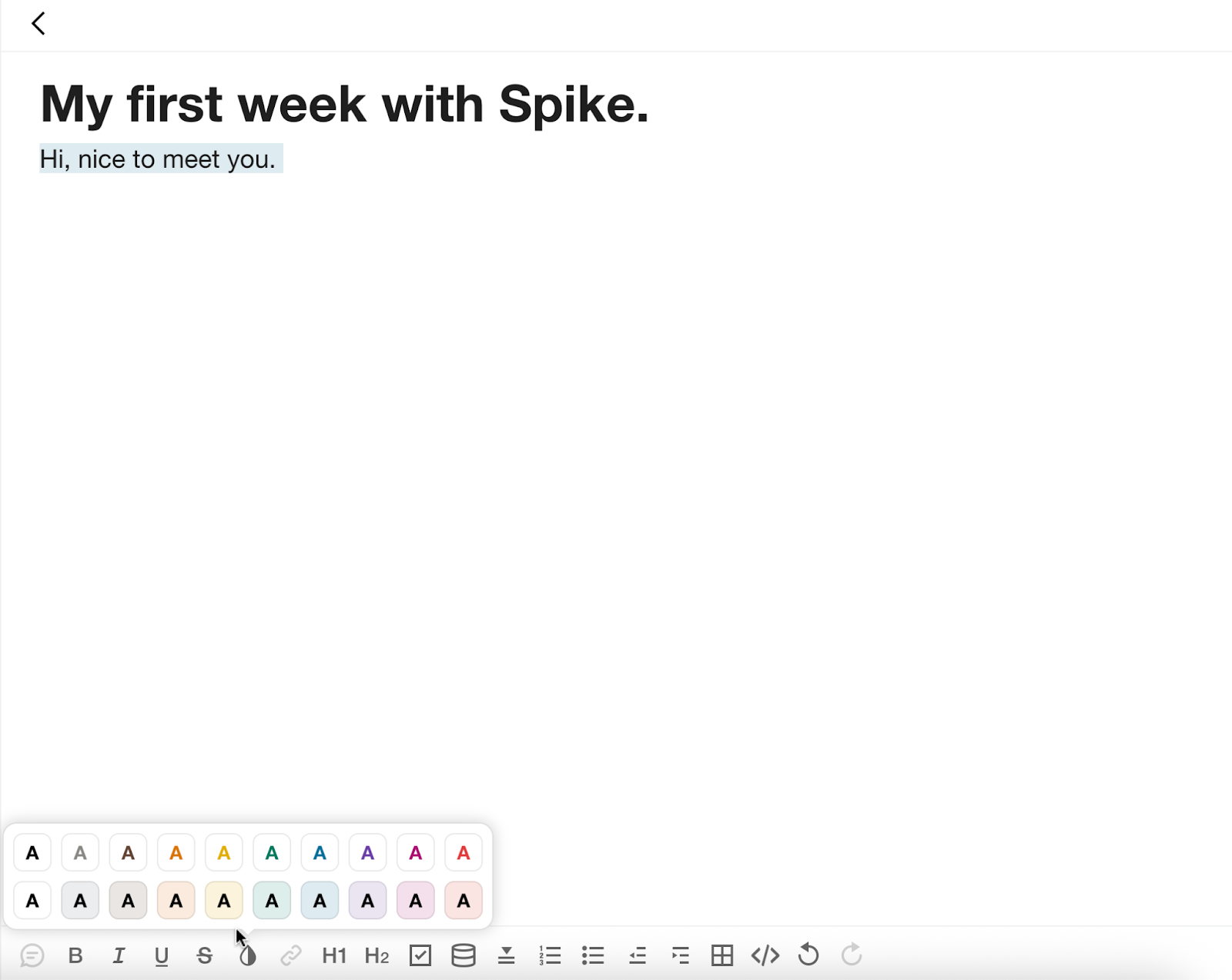Insert a table into the note
This screenshot has width=1232, height=980.
[x=722, y=955]
